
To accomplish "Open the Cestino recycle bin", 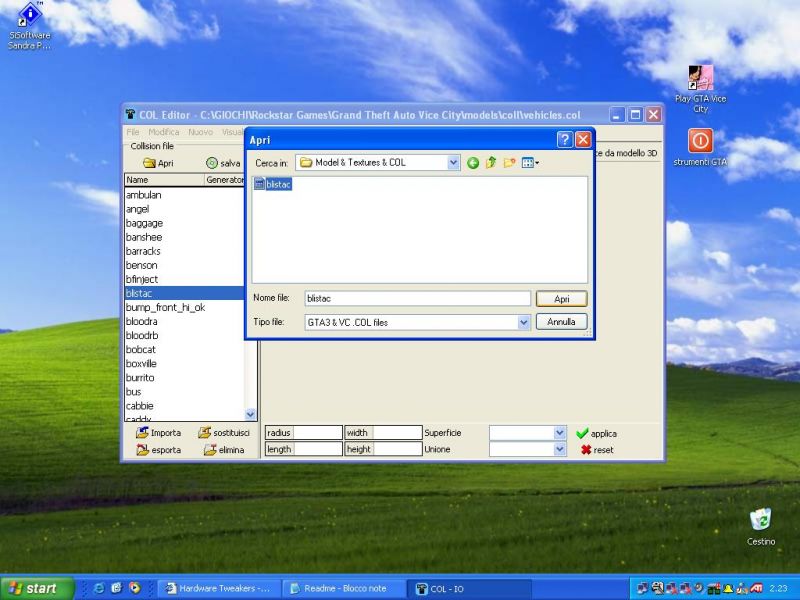I will coord(761,526).
